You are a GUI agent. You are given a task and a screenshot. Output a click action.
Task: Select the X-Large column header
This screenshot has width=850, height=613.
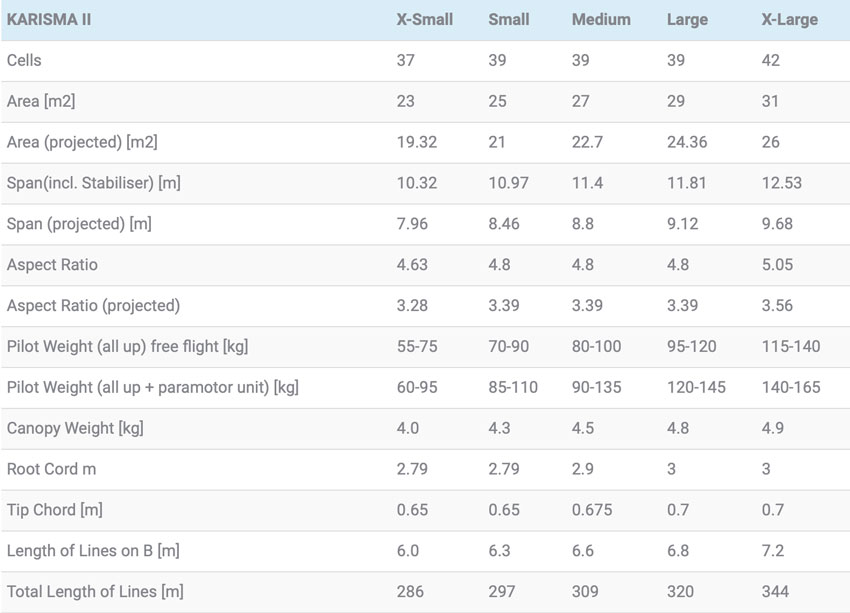point(790,20)
